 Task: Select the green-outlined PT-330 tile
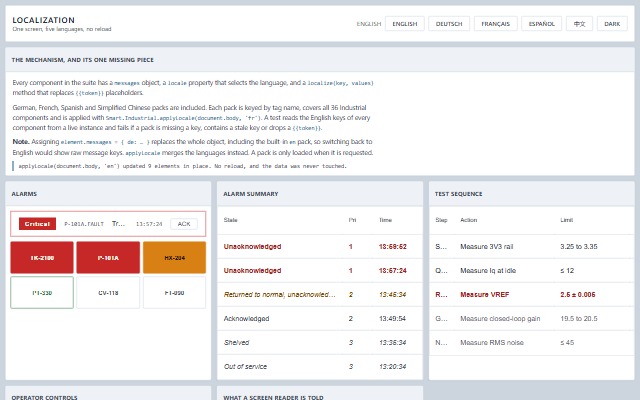(x=42, y=293)
